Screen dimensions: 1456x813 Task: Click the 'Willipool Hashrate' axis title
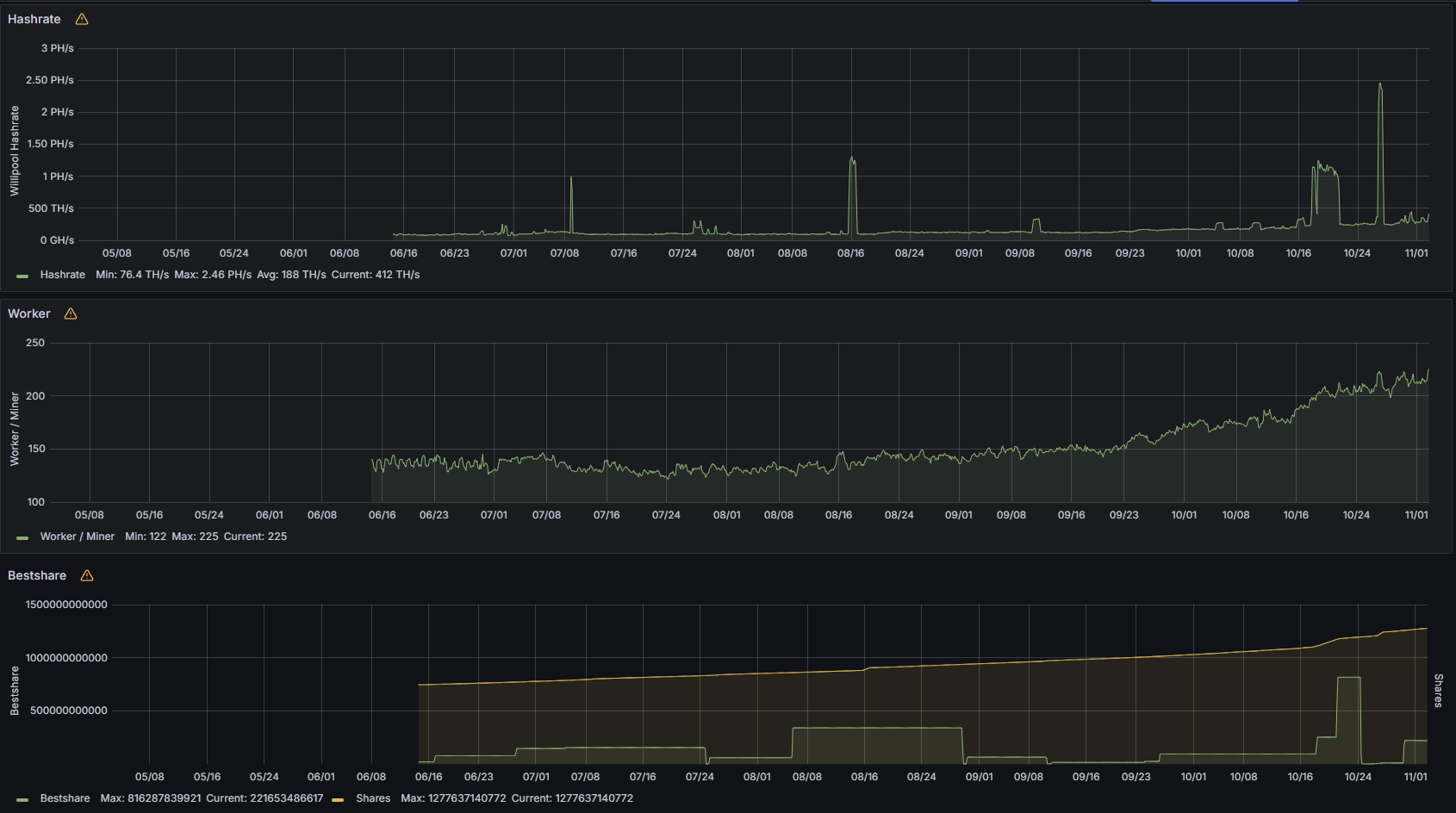[x=15, y=151]
